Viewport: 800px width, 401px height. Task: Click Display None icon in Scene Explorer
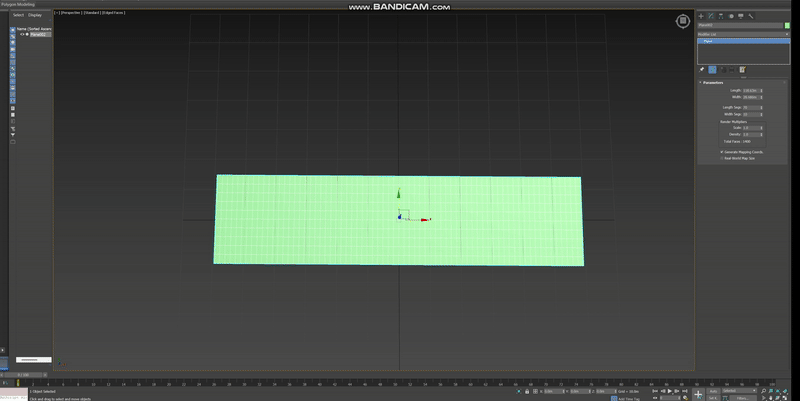[x=13, y=115]
